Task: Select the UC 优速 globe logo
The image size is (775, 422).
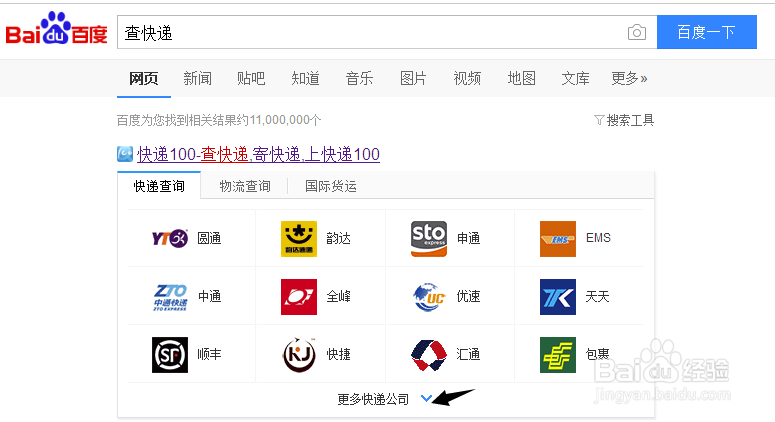Action: [x=429, y=297]
